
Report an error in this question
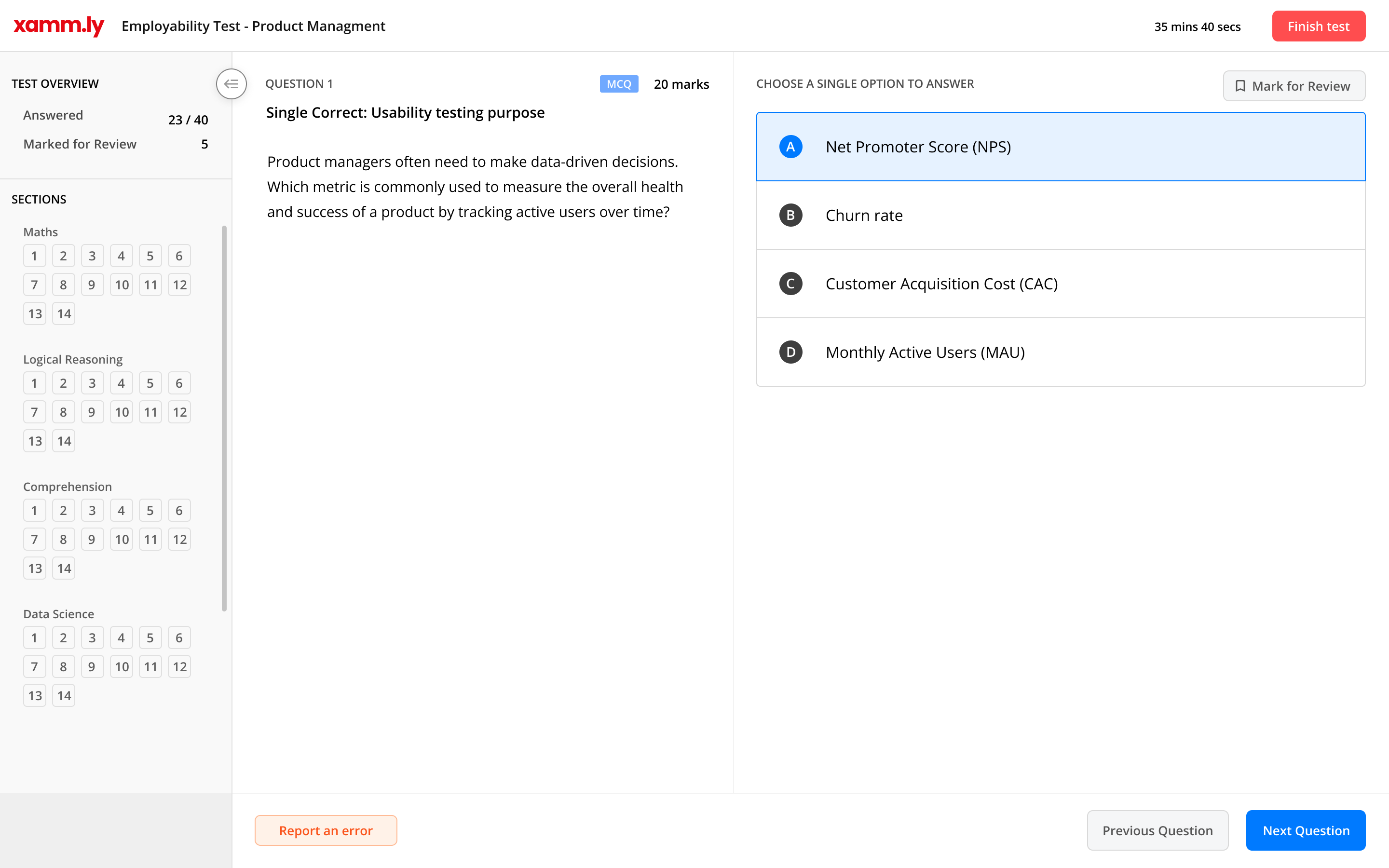[326, 830]
